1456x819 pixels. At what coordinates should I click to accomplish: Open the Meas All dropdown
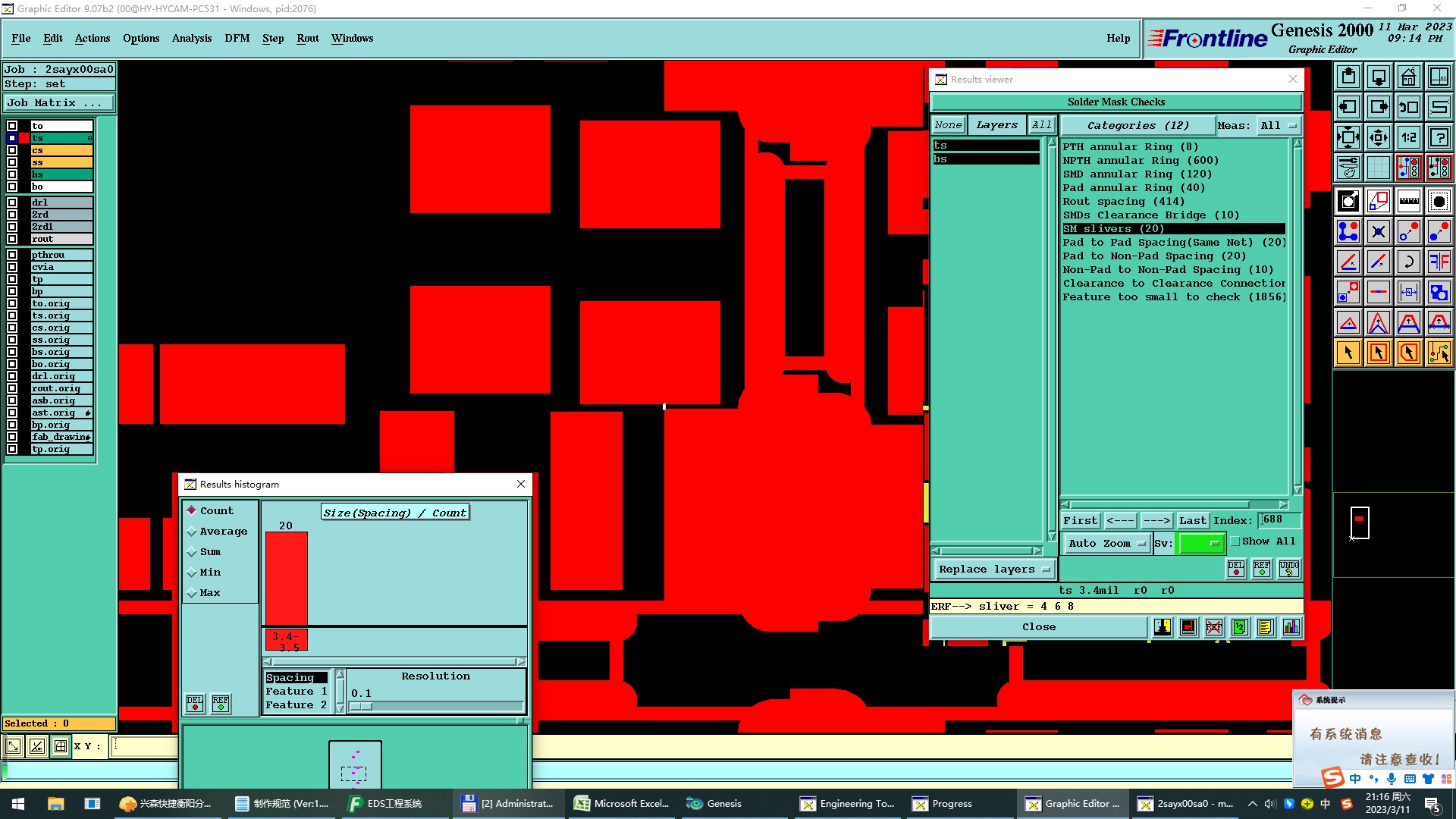pos(1279,125)
